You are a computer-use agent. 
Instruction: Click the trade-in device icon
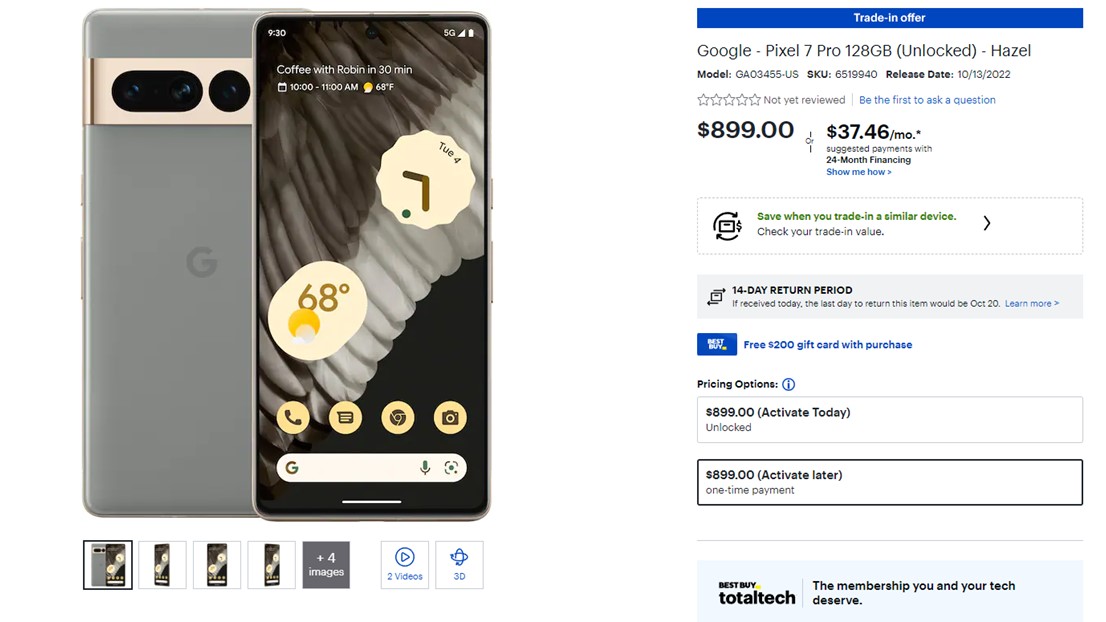[727, 226]
